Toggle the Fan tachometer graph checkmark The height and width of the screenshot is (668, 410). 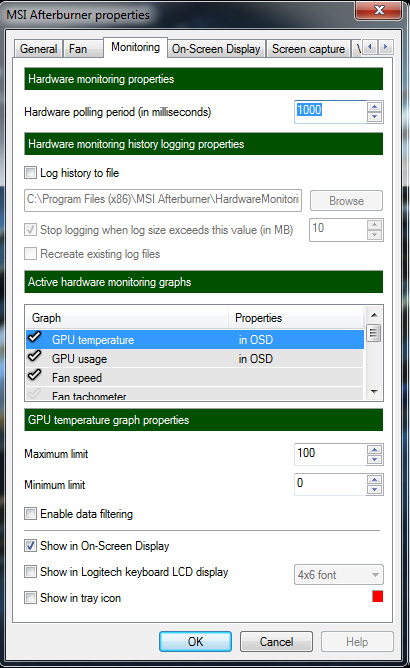[x=35, y=394]
